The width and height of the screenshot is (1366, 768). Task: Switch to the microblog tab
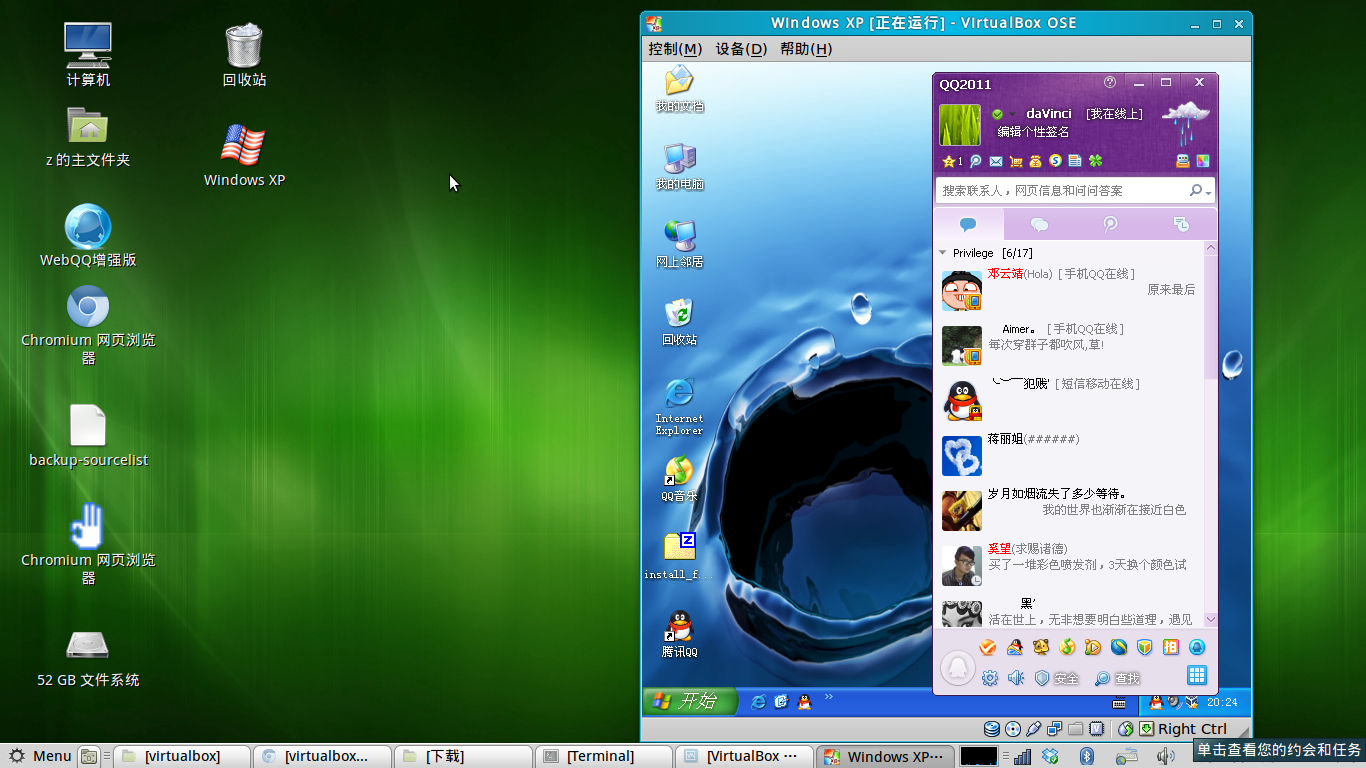pyautogui.click(x=1110, y=224)
